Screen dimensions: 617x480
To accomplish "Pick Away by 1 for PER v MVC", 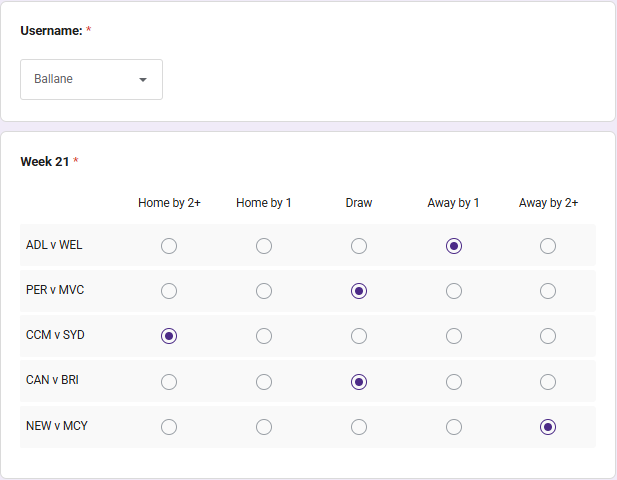I will click(454, 291).
